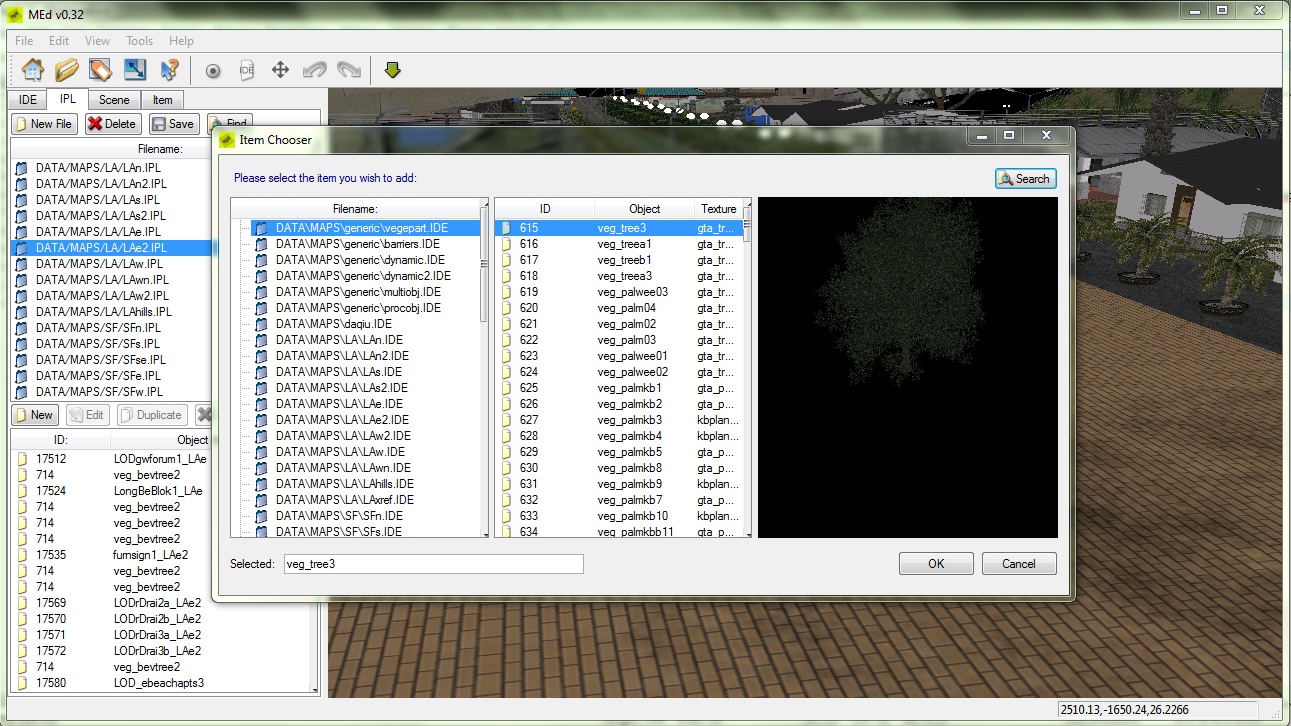Click the blue diagonal arrow toolbar icon

pos(135,70)
